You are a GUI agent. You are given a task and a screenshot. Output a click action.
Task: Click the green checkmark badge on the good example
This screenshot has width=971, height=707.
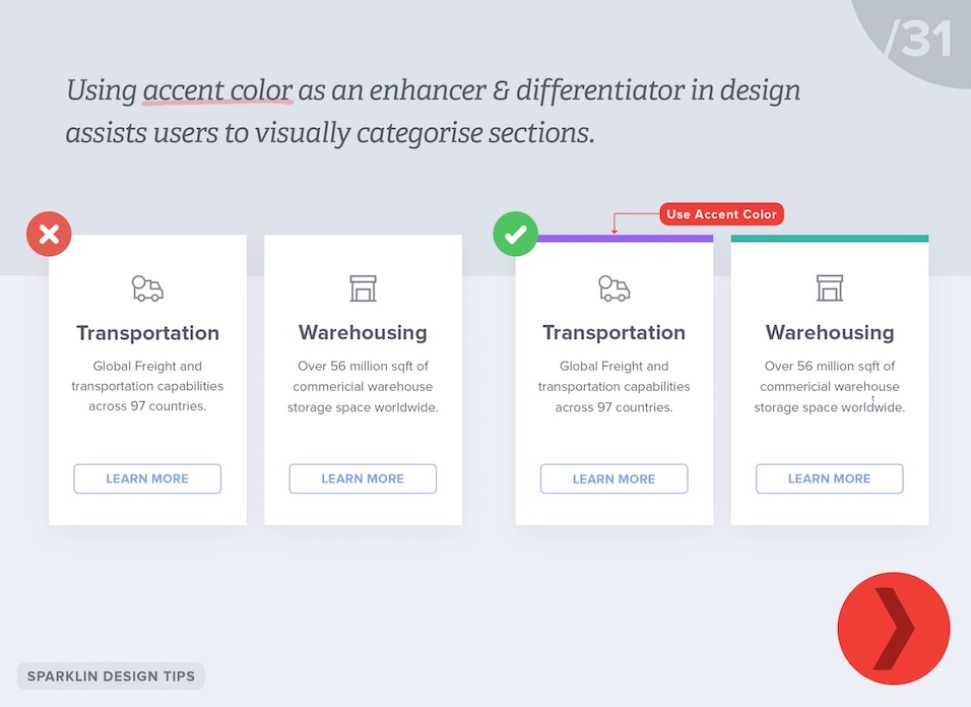[x=515, y=234]
